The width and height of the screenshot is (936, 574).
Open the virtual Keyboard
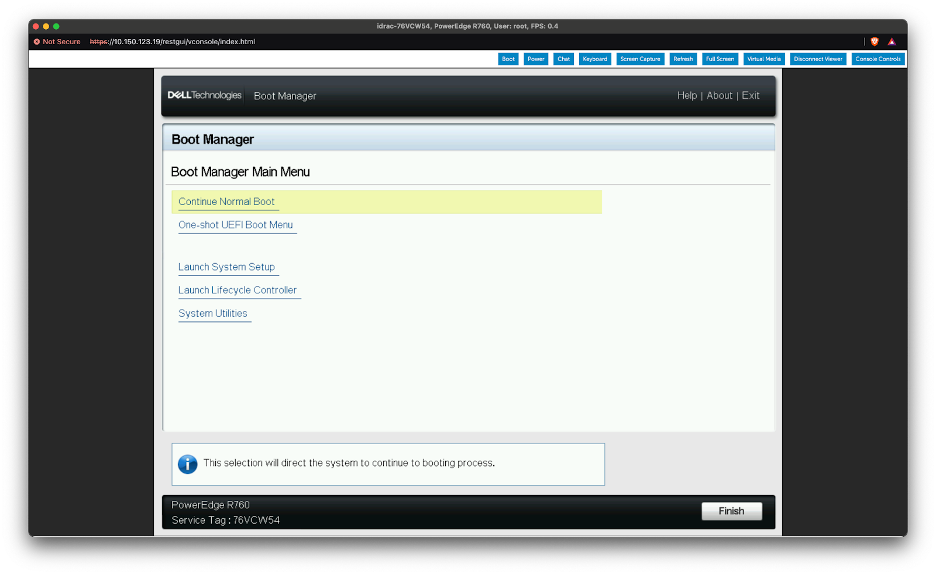595,59
